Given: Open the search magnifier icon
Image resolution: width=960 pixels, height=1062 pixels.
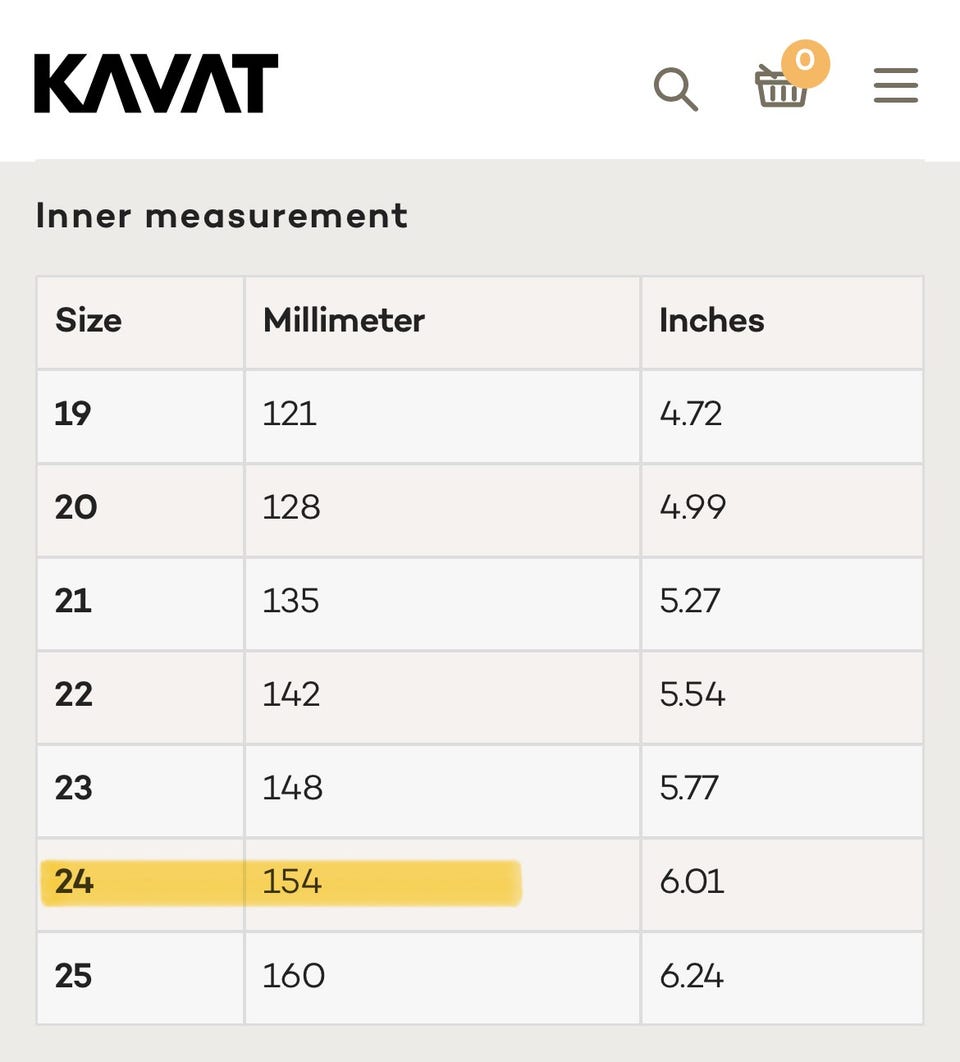Looking at the screenshot, I should tap(675, 89).
